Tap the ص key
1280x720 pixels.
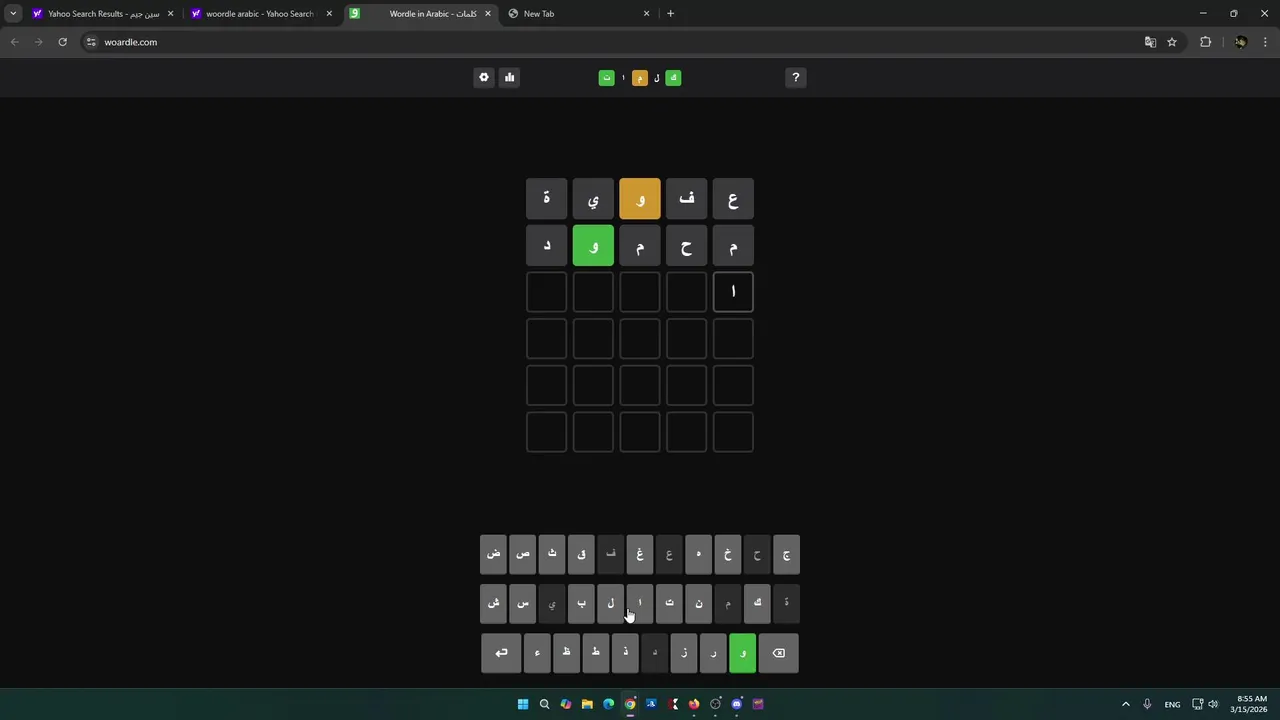pyautogui.click(x=523, y=554)
